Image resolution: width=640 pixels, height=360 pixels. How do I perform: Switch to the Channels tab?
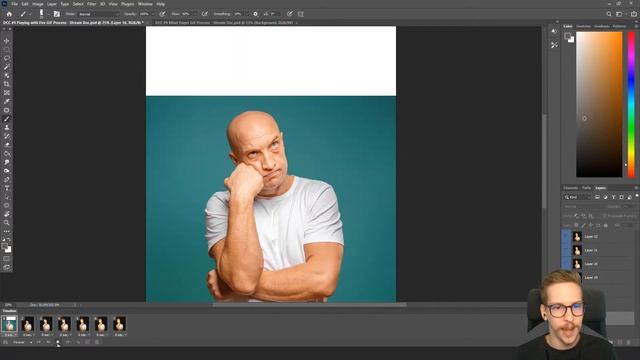571,188
